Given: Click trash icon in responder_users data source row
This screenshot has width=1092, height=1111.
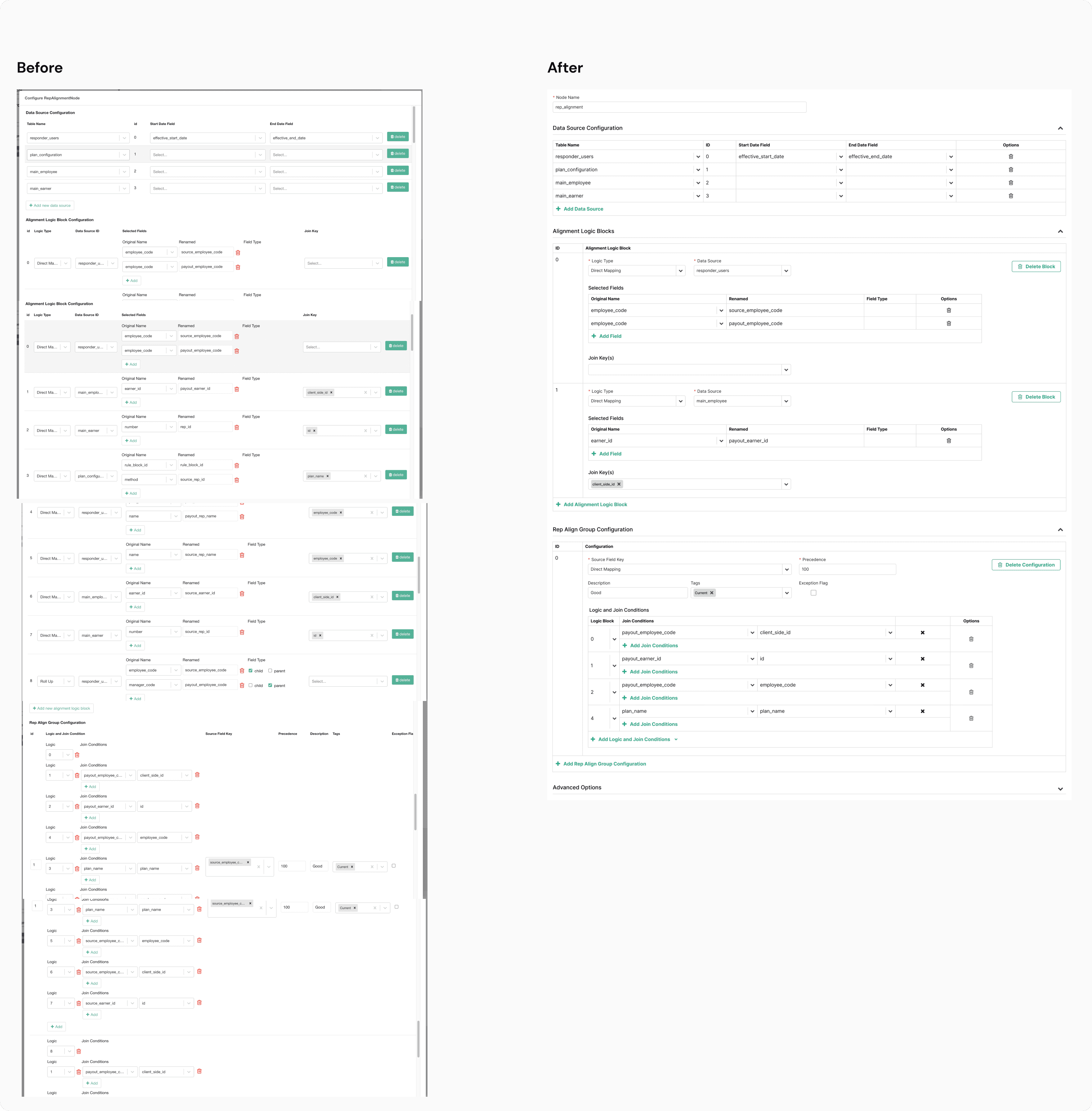Looking at the screenshot, I should coord(1010,157).
